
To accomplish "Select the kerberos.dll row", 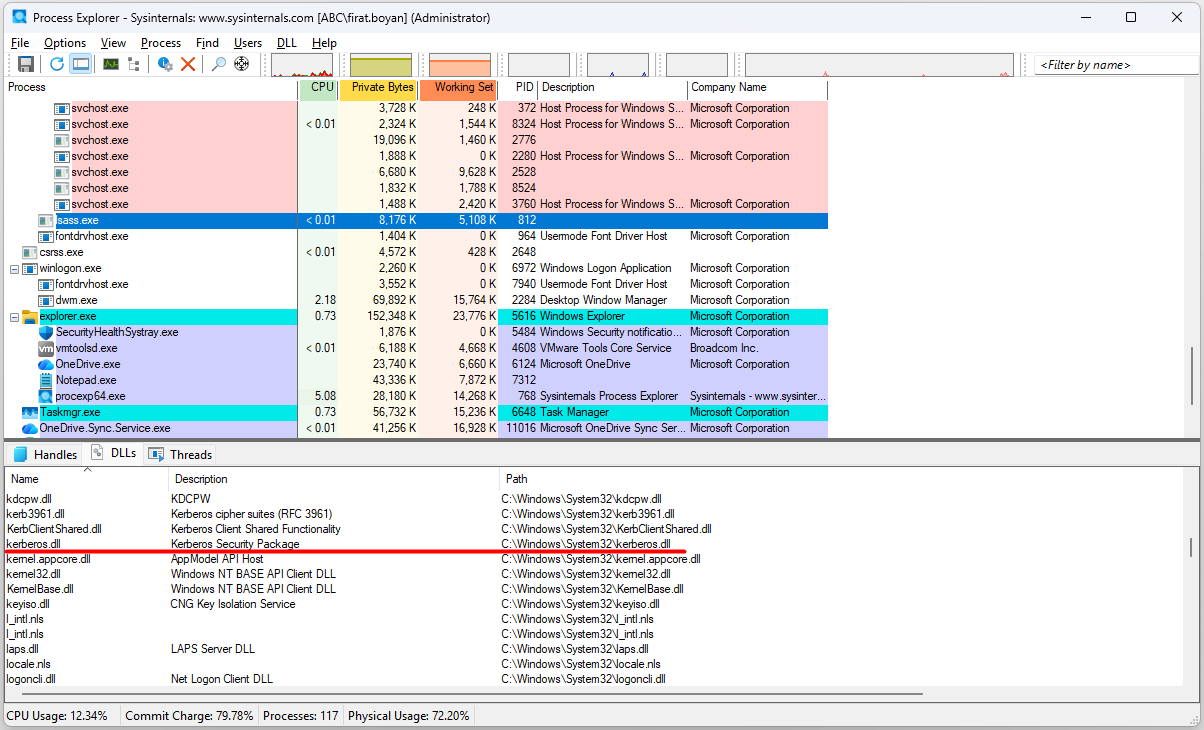I will pos(595,544).
